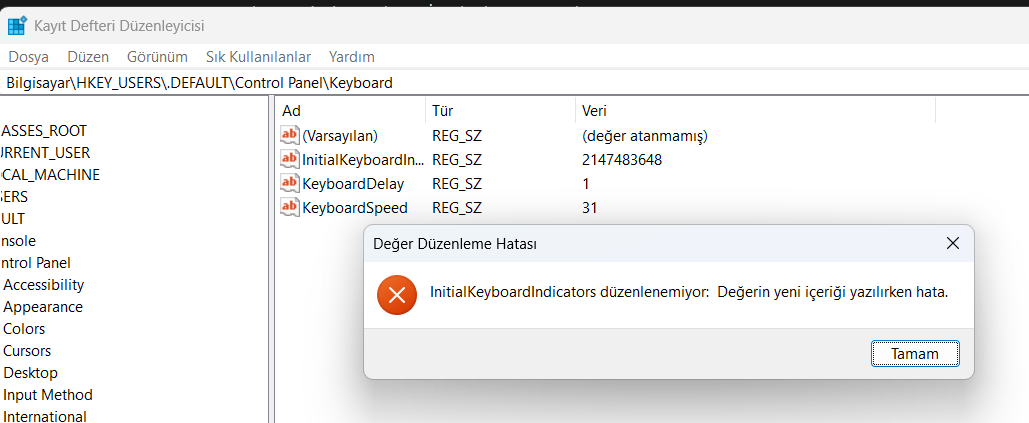Select the Input Method tree key
This screenshot has height=423, width=1029.
pyautogui.click(x=48, y=395)
